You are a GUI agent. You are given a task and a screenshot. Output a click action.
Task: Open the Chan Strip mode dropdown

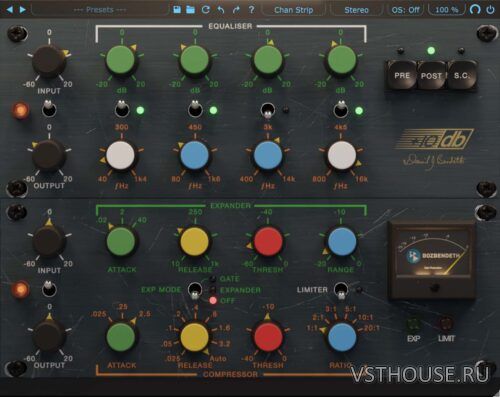point(294,10)
